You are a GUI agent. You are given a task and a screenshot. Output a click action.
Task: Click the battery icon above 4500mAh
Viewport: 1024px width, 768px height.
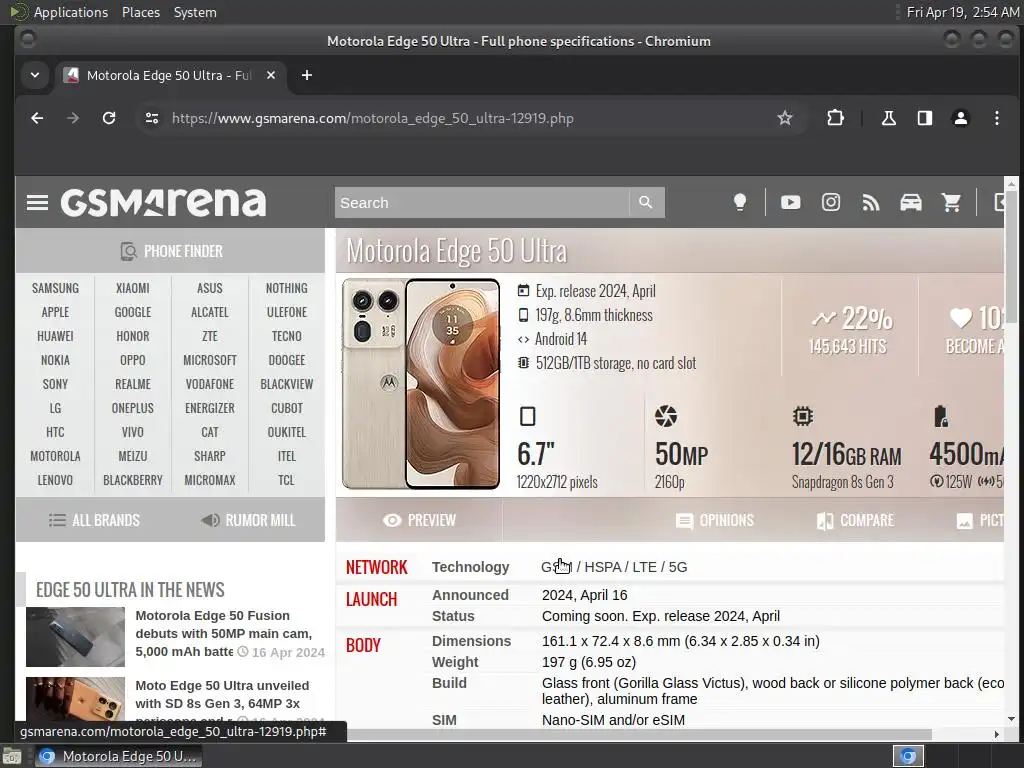tap(941, 416)
